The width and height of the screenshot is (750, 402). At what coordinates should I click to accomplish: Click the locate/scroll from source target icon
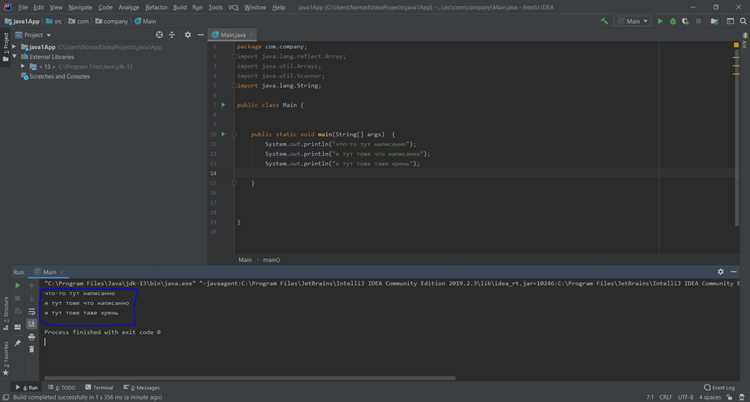point(159,35)
